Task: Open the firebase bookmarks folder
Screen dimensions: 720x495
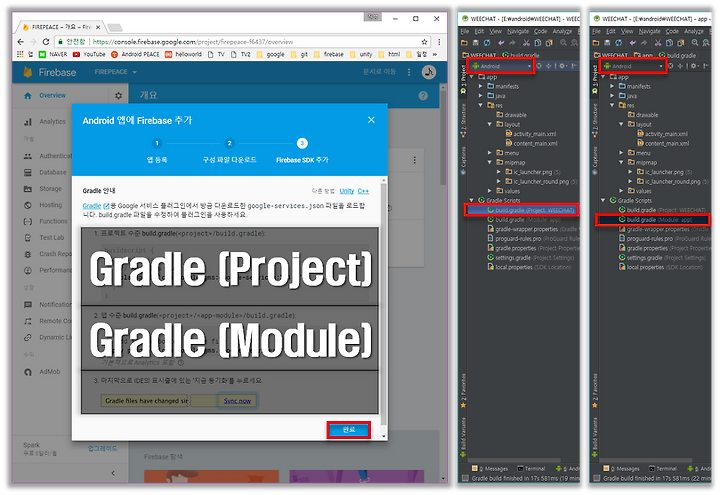Action: 329,54
